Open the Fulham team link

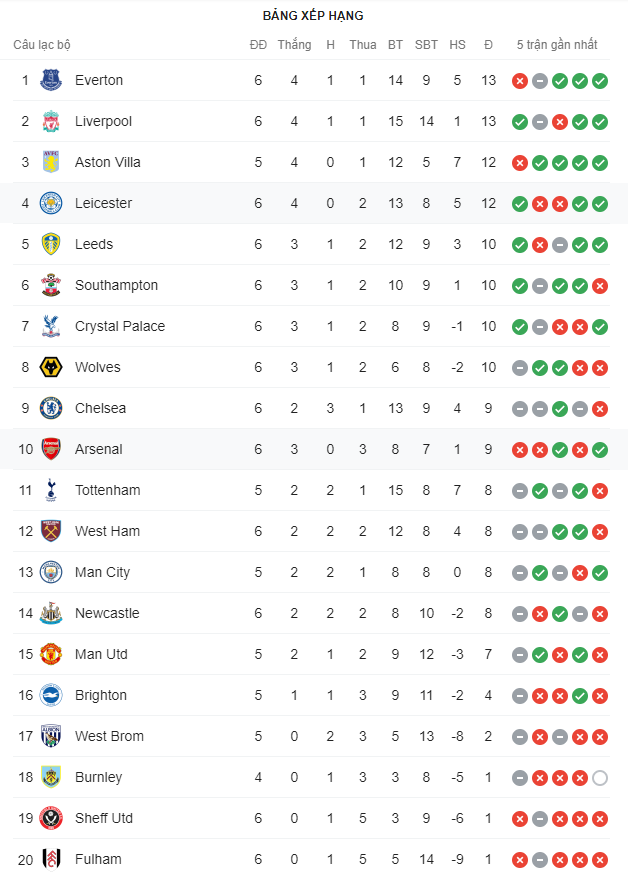(x=98, y=859)
